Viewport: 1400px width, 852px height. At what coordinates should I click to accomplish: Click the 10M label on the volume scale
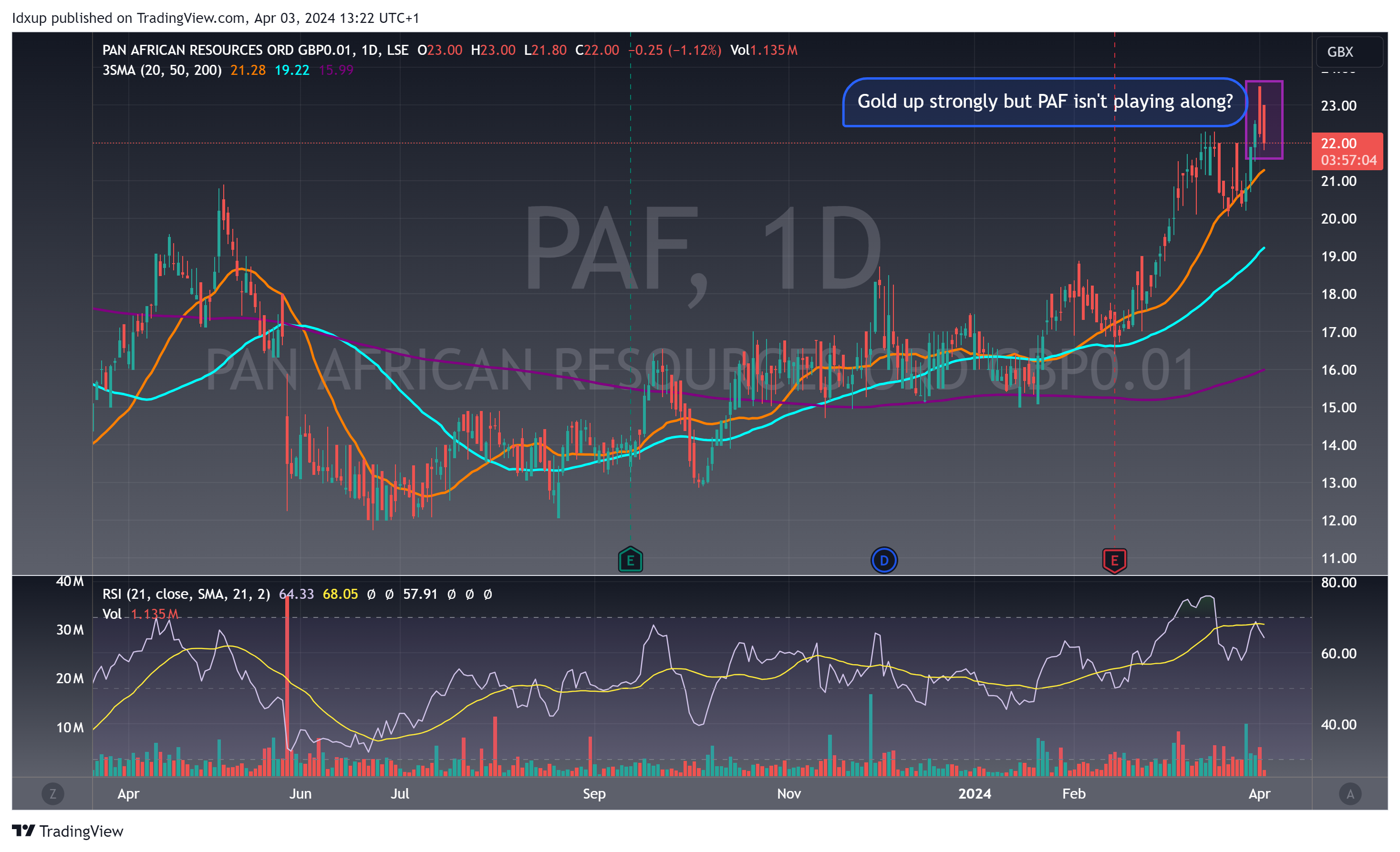click(70, 728)
